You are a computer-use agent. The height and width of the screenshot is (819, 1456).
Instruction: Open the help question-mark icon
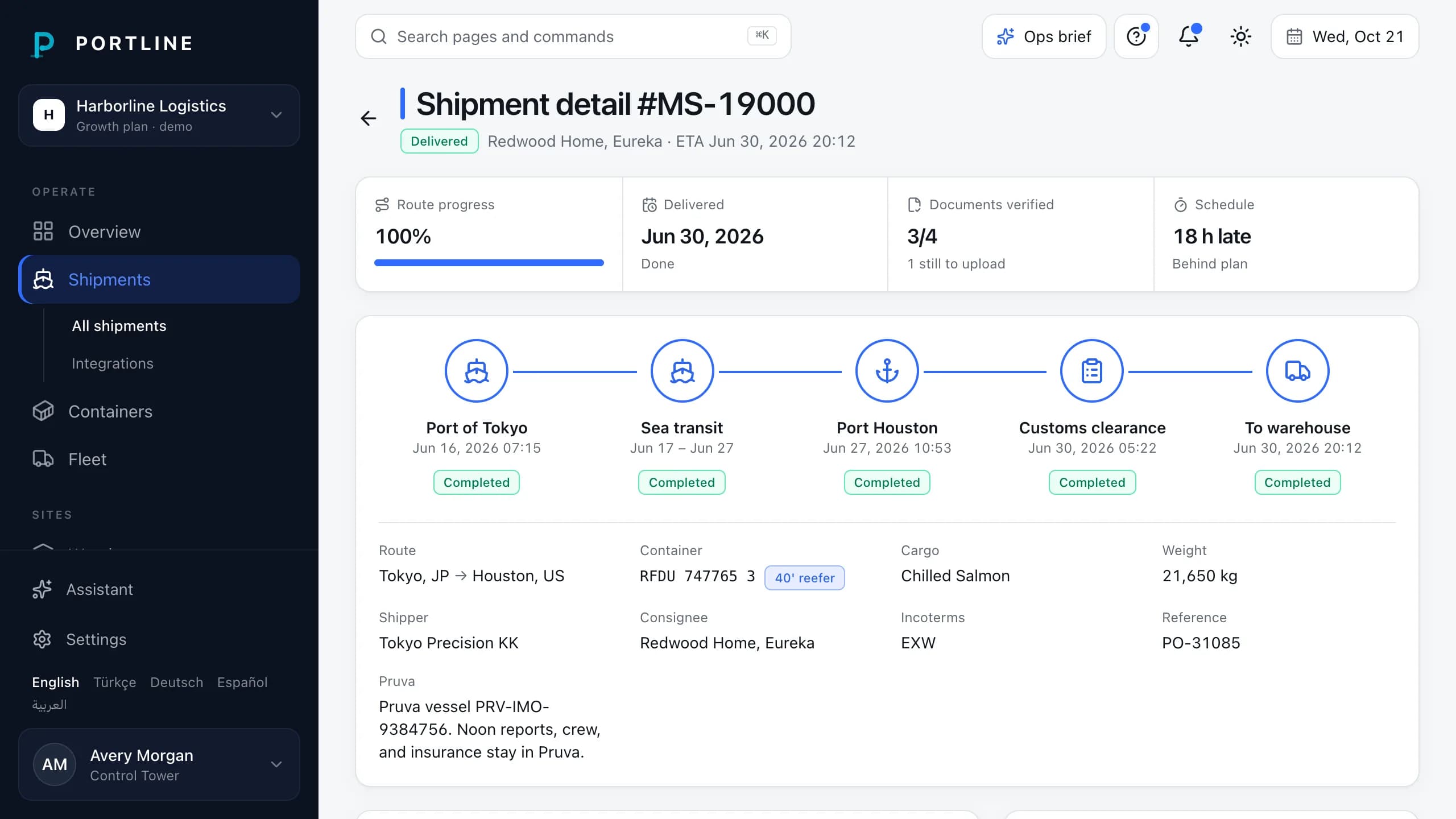point(1136,36)
